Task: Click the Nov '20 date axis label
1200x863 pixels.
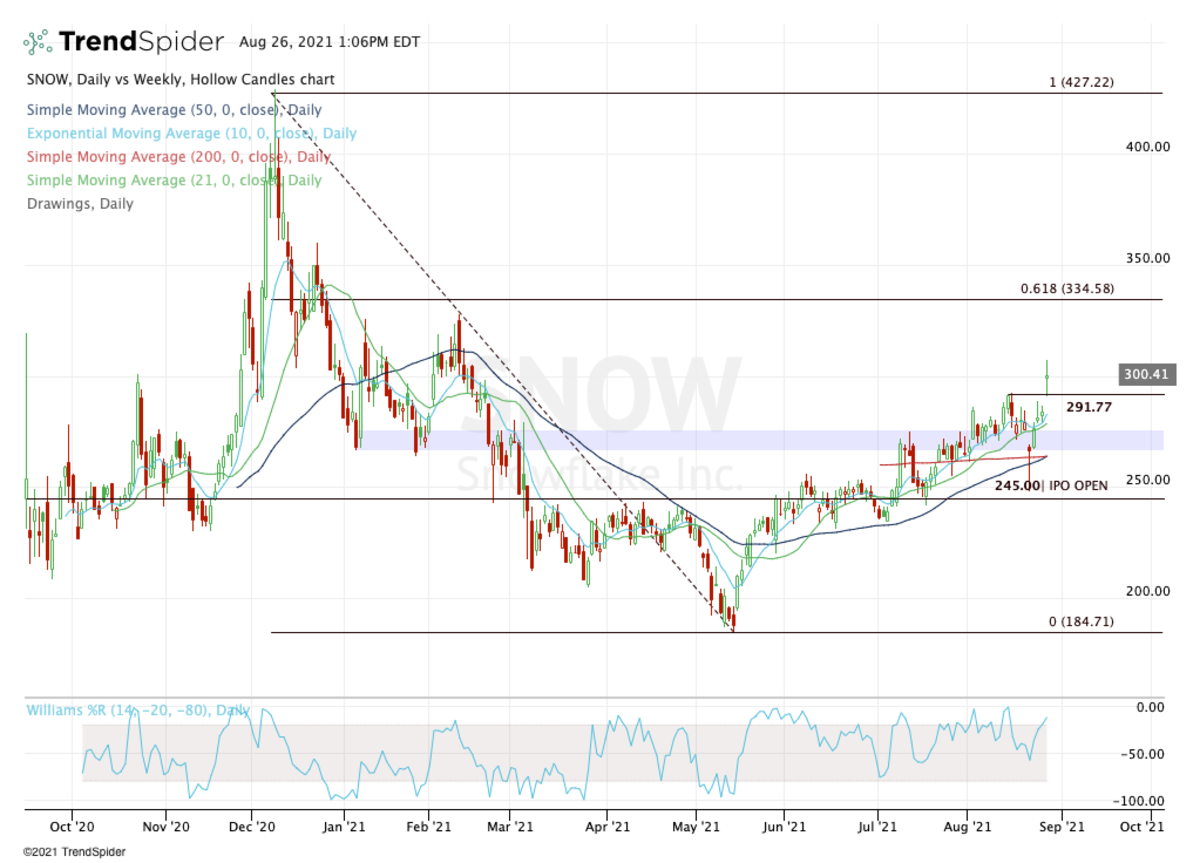Action: [166, 828]
